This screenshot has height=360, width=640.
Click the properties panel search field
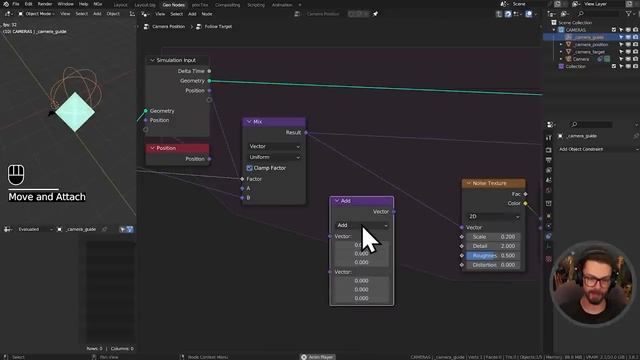coord(592,124)
